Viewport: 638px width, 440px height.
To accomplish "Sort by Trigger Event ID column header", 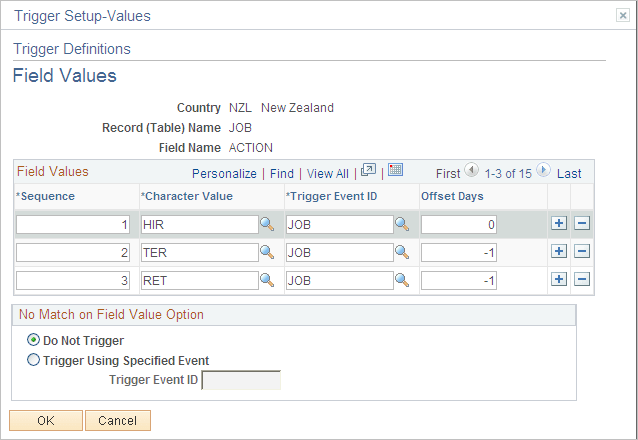I will pyautogui.click(x=332, y=196).
